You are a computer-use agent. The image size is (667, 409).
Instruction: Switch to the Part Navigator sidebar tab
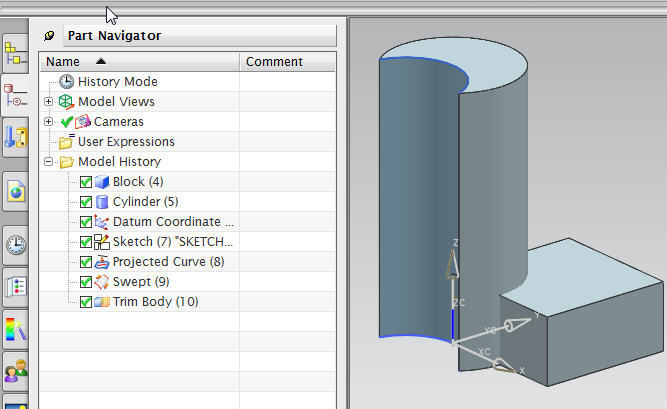15,96
